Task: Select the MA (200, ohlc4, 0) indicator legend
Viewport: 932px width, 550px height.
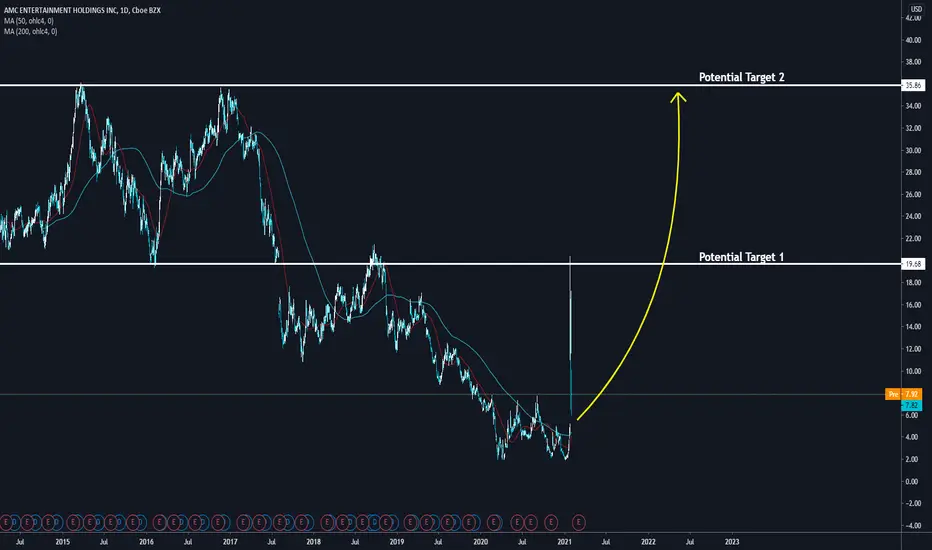Action: coord(30,32)
